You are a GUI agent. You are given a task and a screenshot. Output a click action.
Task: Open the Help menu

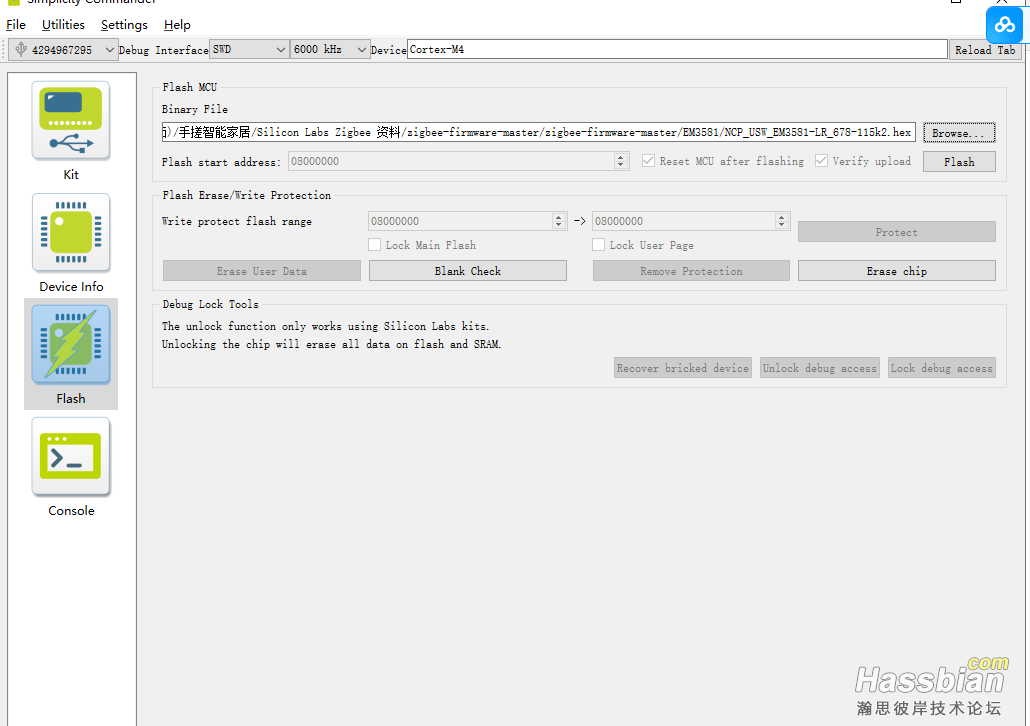click(177, 25)
